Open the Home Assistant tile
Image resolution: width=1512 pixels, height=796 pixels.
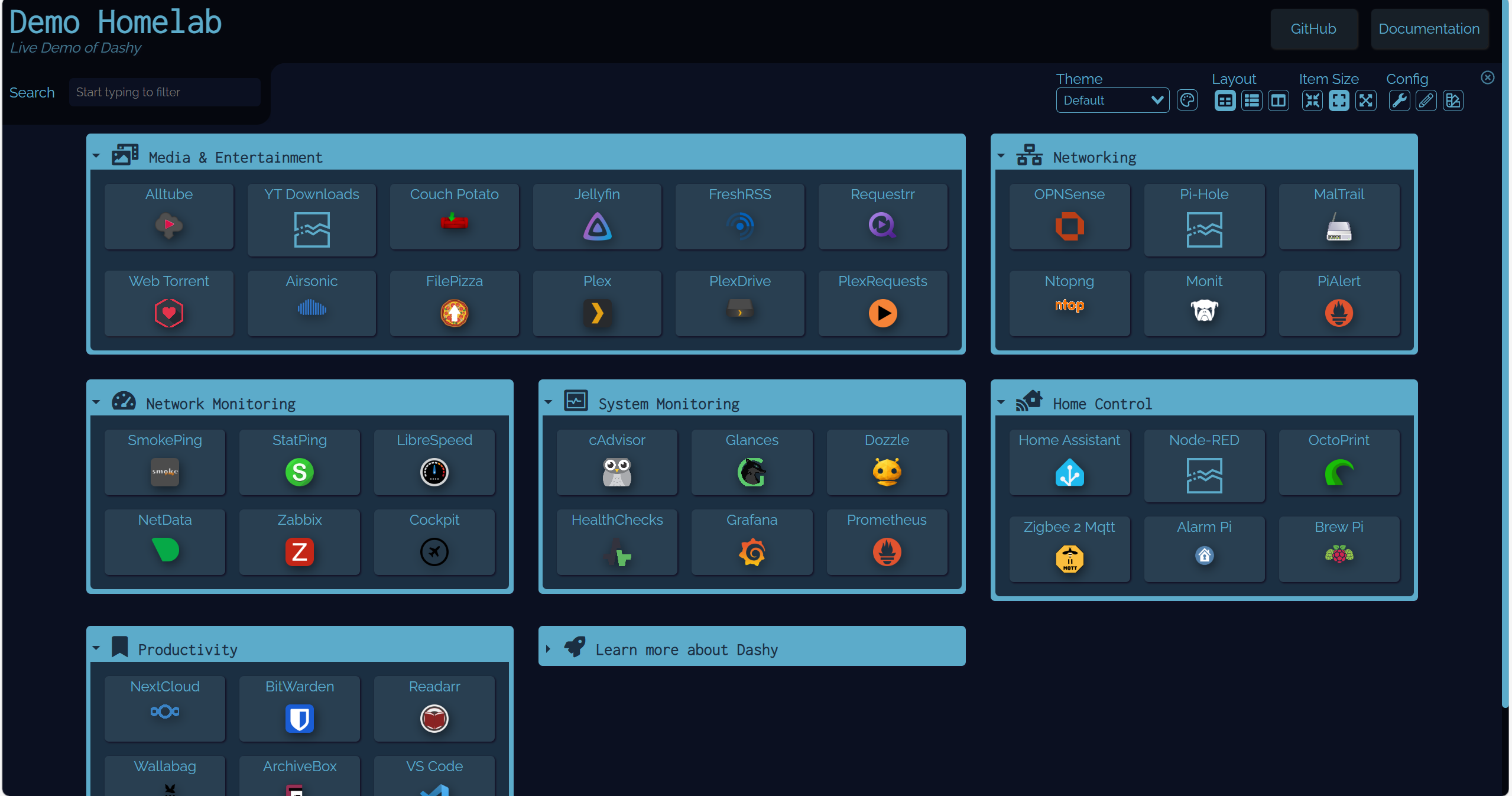(x=1069, y=462)
